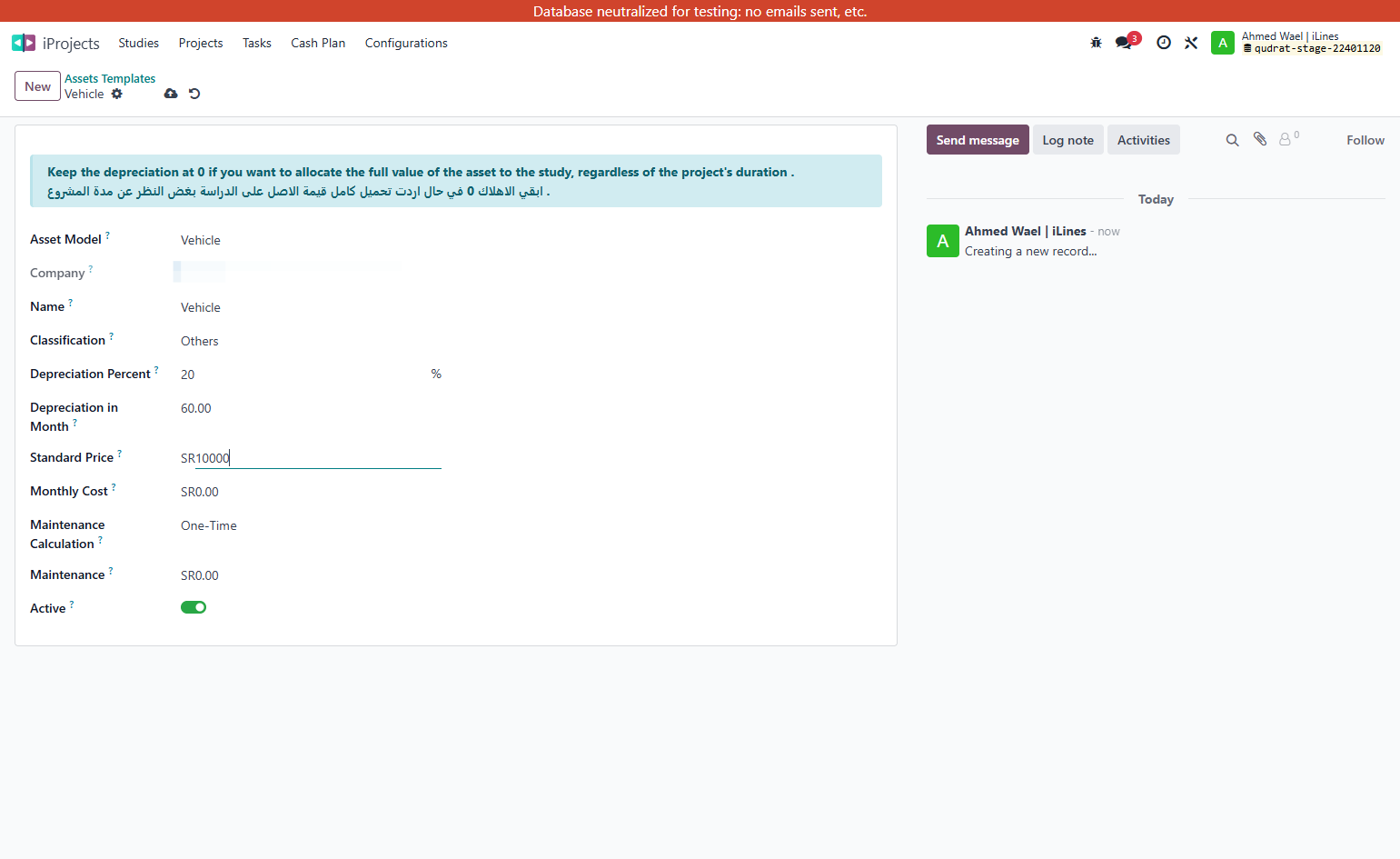Image resolution: width=1400 pixels, height=859 pixels.
Task: Discard changes with the undo arrow
Action: pyautogui.click(x=194, y=94)
